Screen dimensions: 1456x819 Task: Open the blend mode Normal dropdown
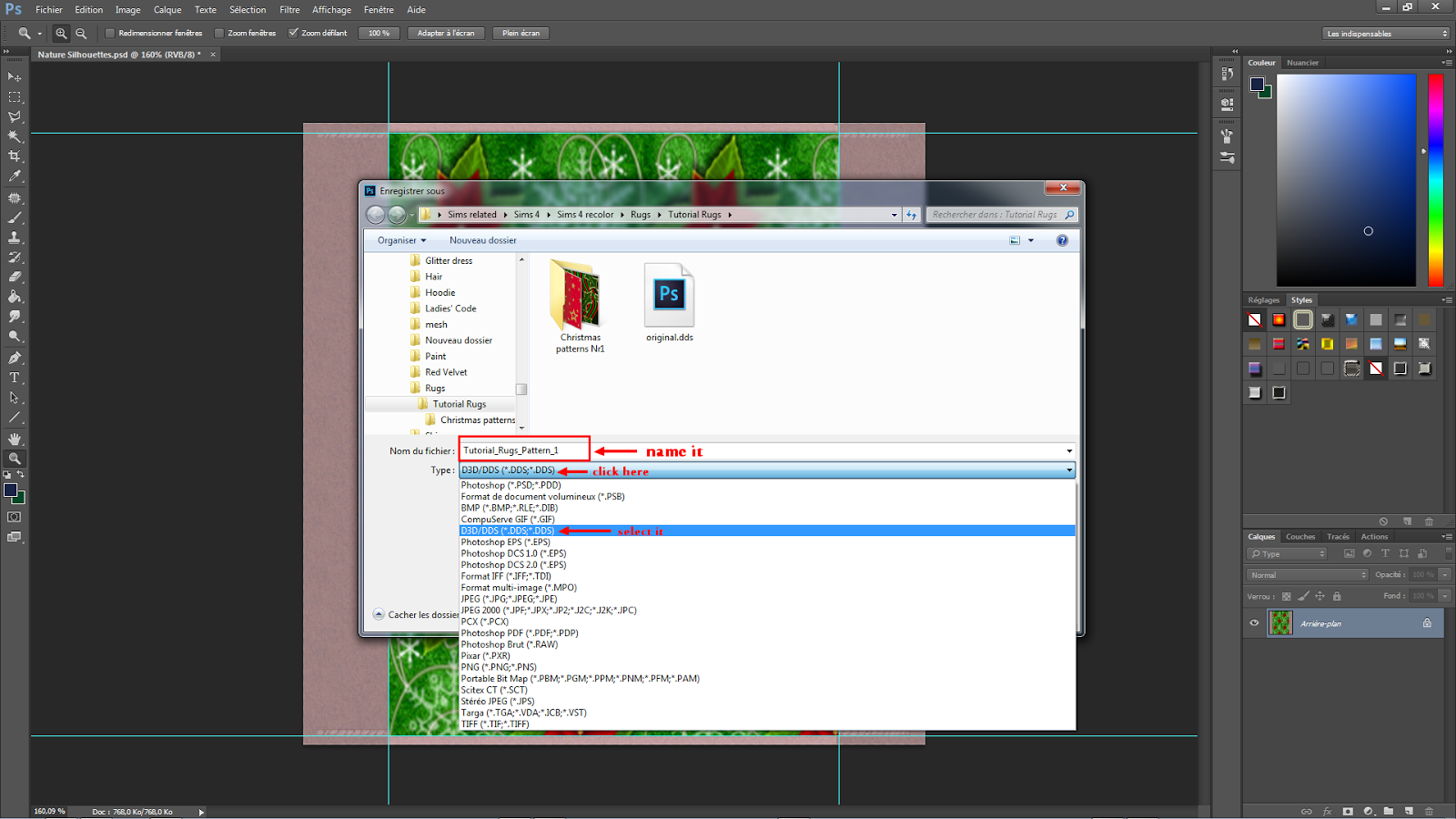pyautogui.click(x=1307, y=575)
